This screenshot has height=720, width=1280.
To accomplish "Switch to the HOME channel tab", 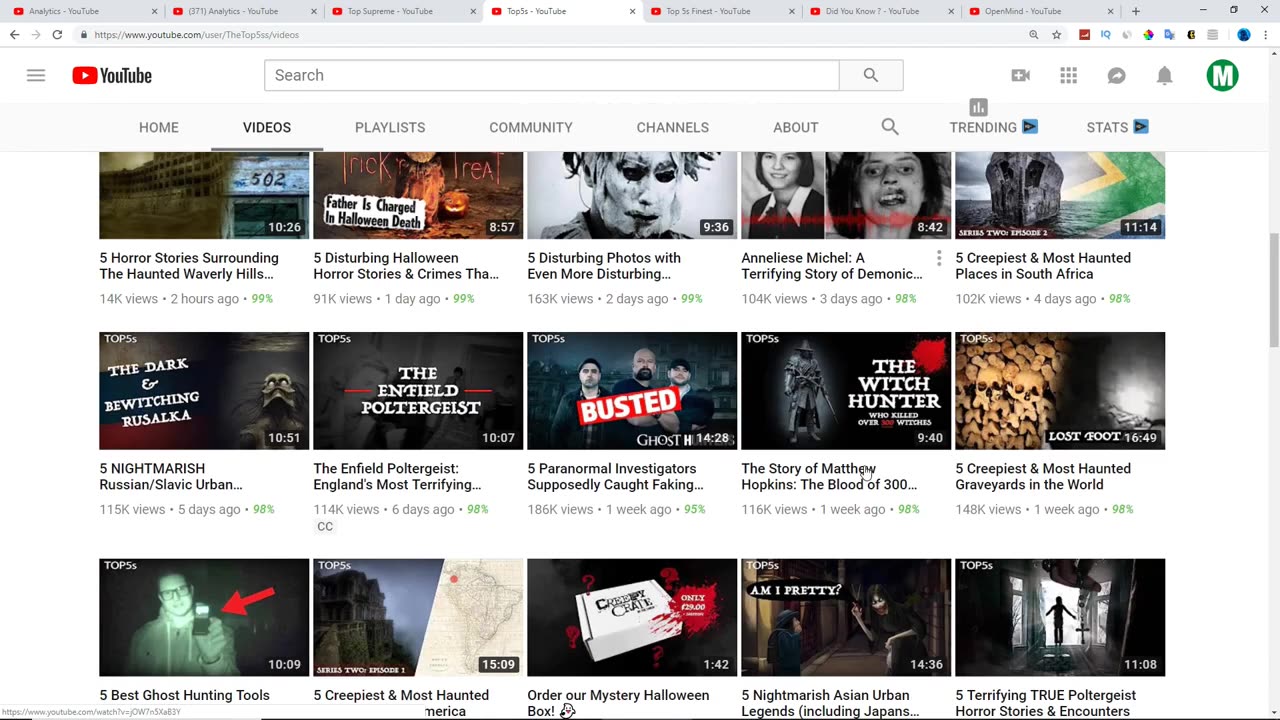I will [x=159, y=127].
